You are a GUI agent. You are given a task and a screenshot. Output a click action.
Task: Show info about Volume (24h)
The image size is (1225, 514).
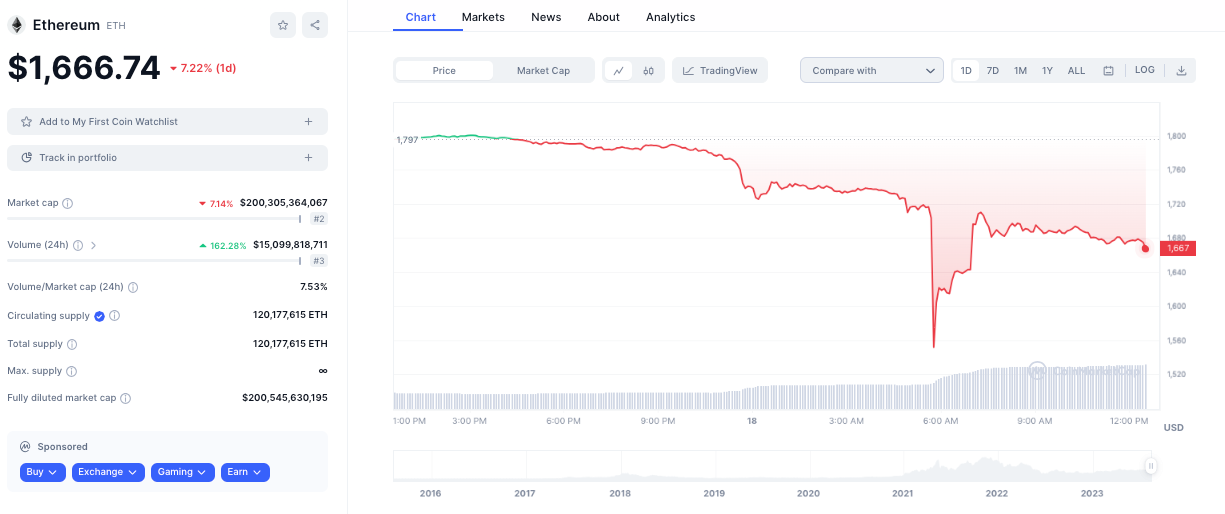[x=78, y=245]
